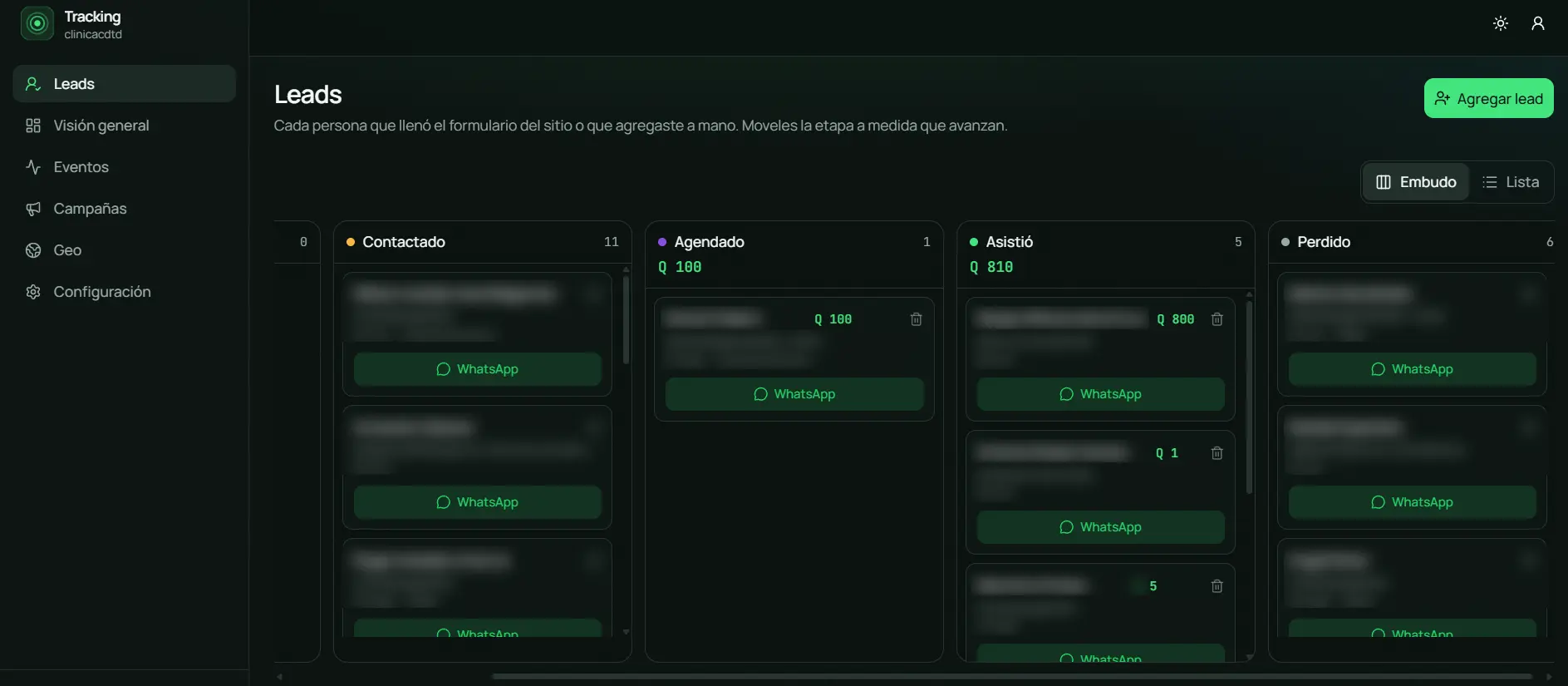Open Configuración settings
This screenshot has height=686, width=1568.
125,292
